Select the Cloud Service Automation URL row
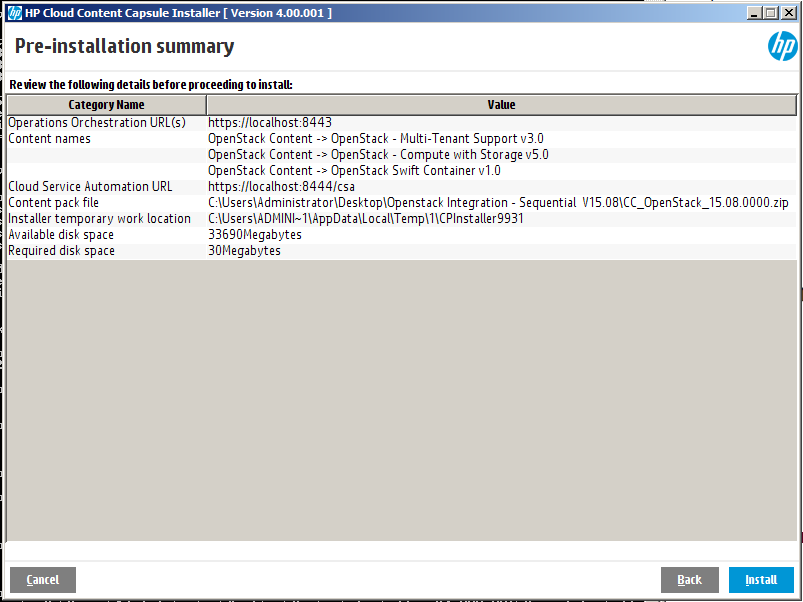The image size is (803, 602). pyautogui.click(x=90, y=187)
